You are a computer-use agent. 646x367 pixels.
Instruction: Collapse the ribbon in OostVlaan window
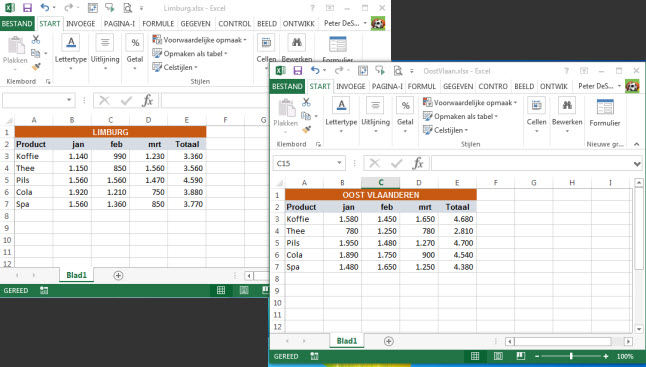point(637,144)
